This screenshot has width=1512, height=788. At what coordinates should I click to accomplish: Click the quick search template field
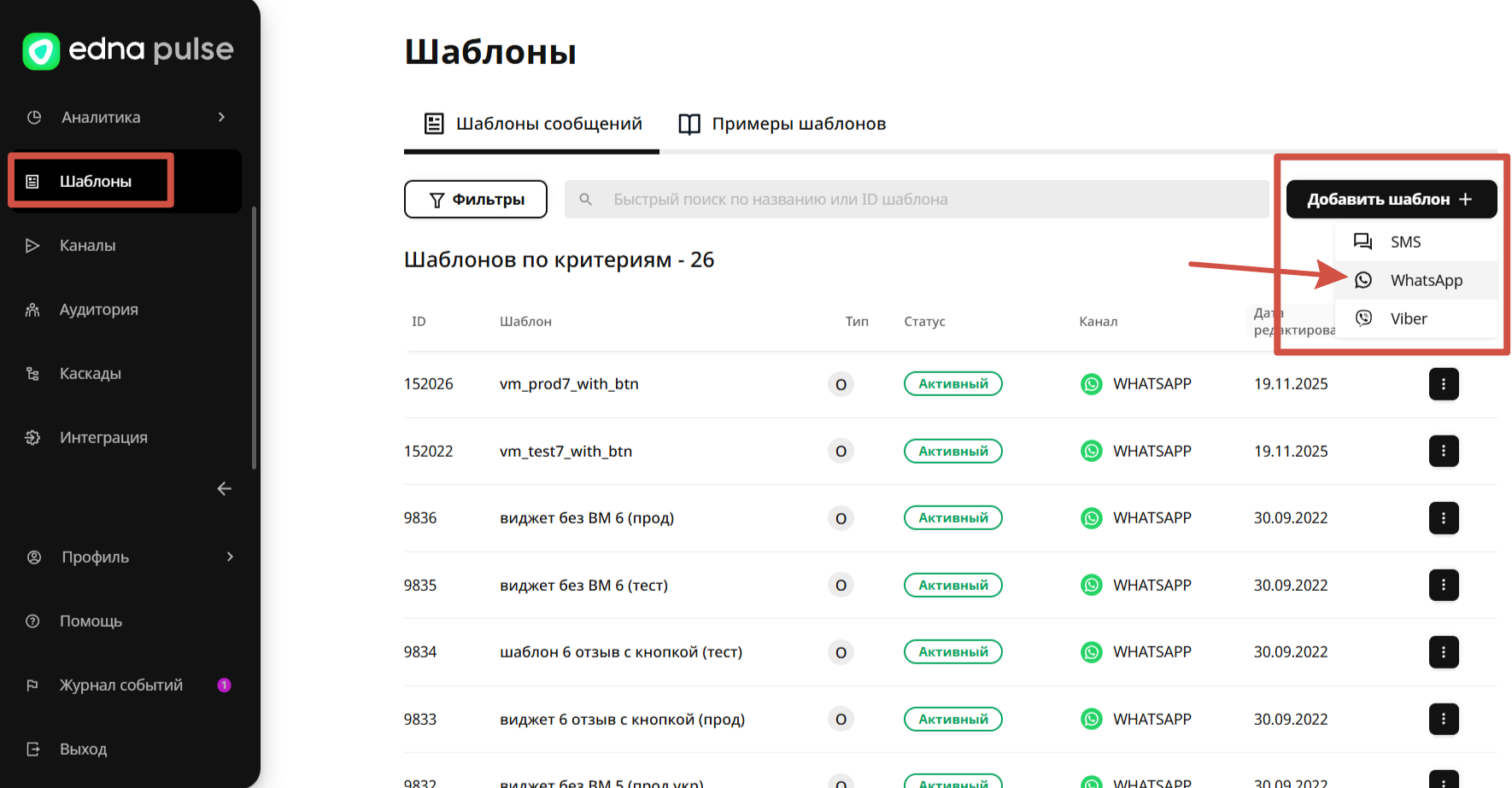click(x=914, y=199)
